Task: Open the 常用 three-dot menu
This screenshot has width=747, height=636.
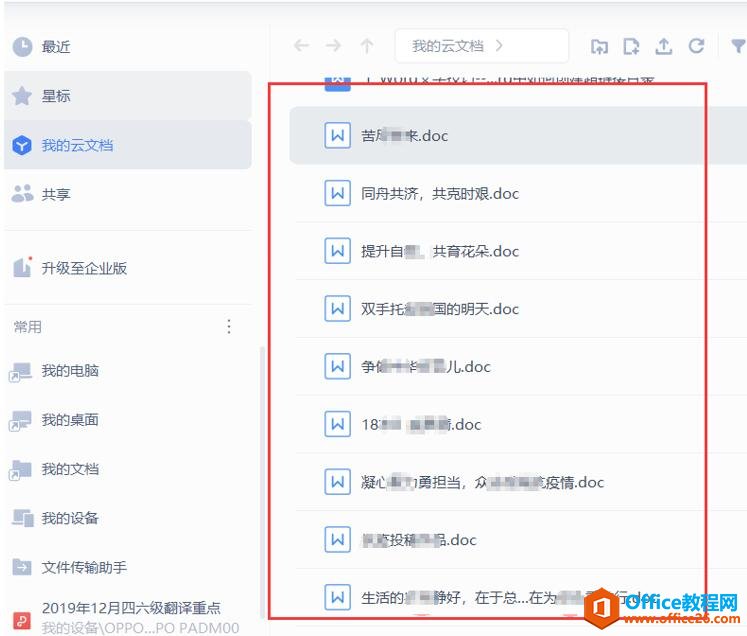Action: pyautogui.click(x=229, y=326)
